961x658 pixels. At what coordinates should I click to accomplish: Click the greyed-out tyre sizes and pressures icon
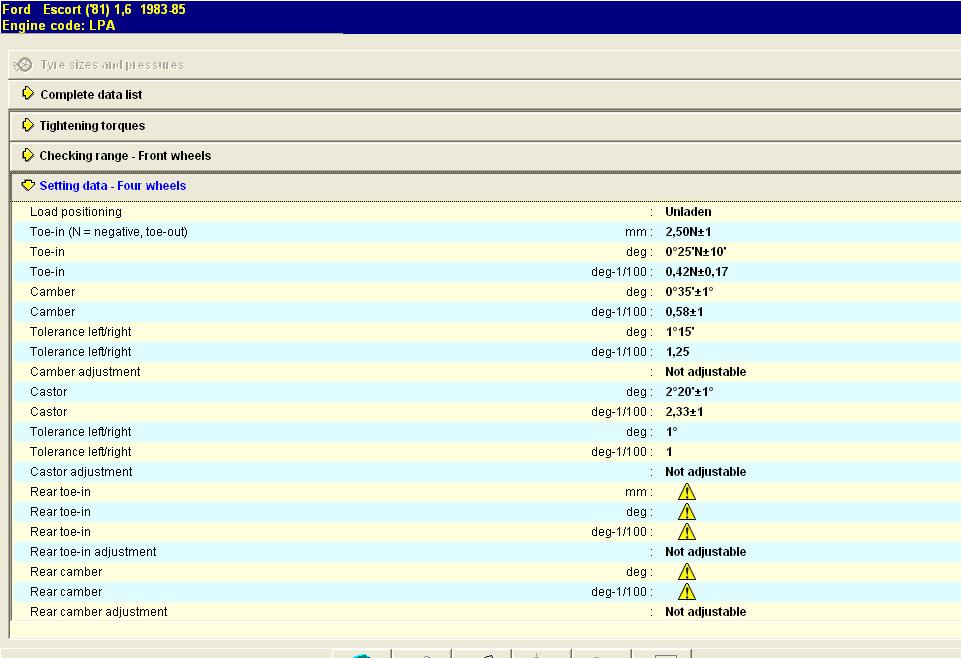(23, 64)
